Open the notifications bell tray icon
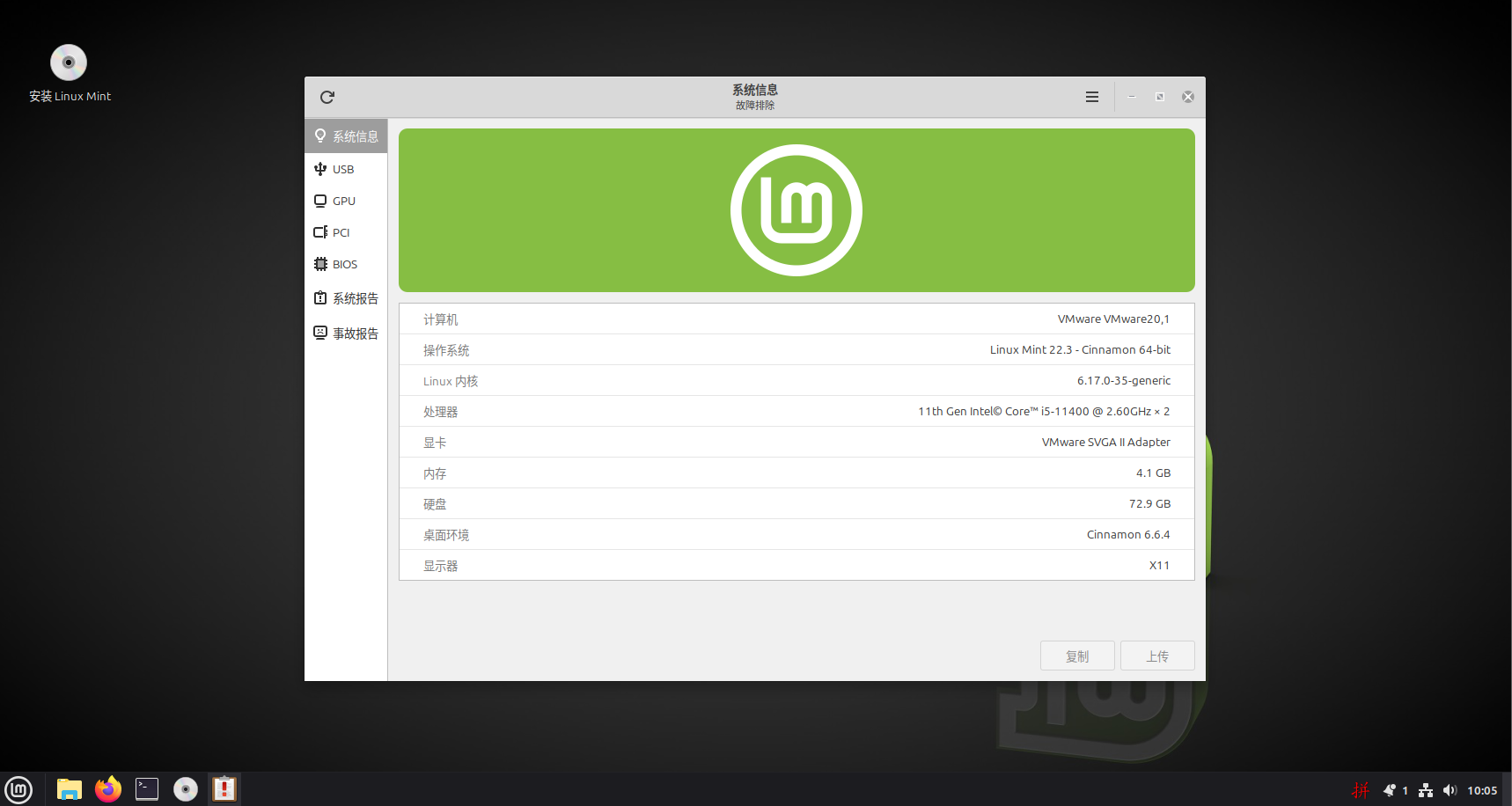The height and width of the screenshot is (806, 1512). [1390, 790]
